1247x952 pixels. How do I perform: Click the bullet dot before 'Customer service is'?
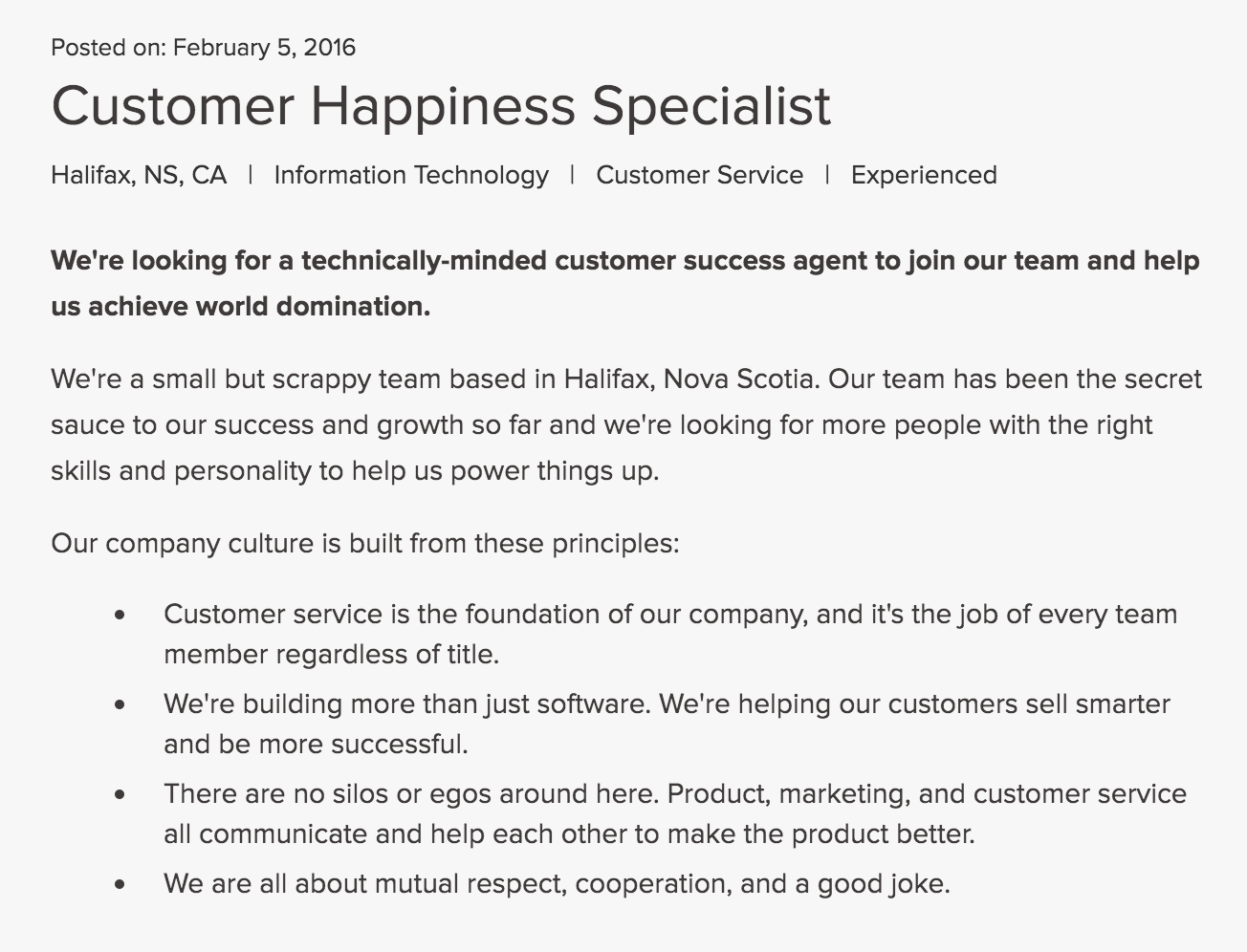pyautogui.click(x=120, y=615)
